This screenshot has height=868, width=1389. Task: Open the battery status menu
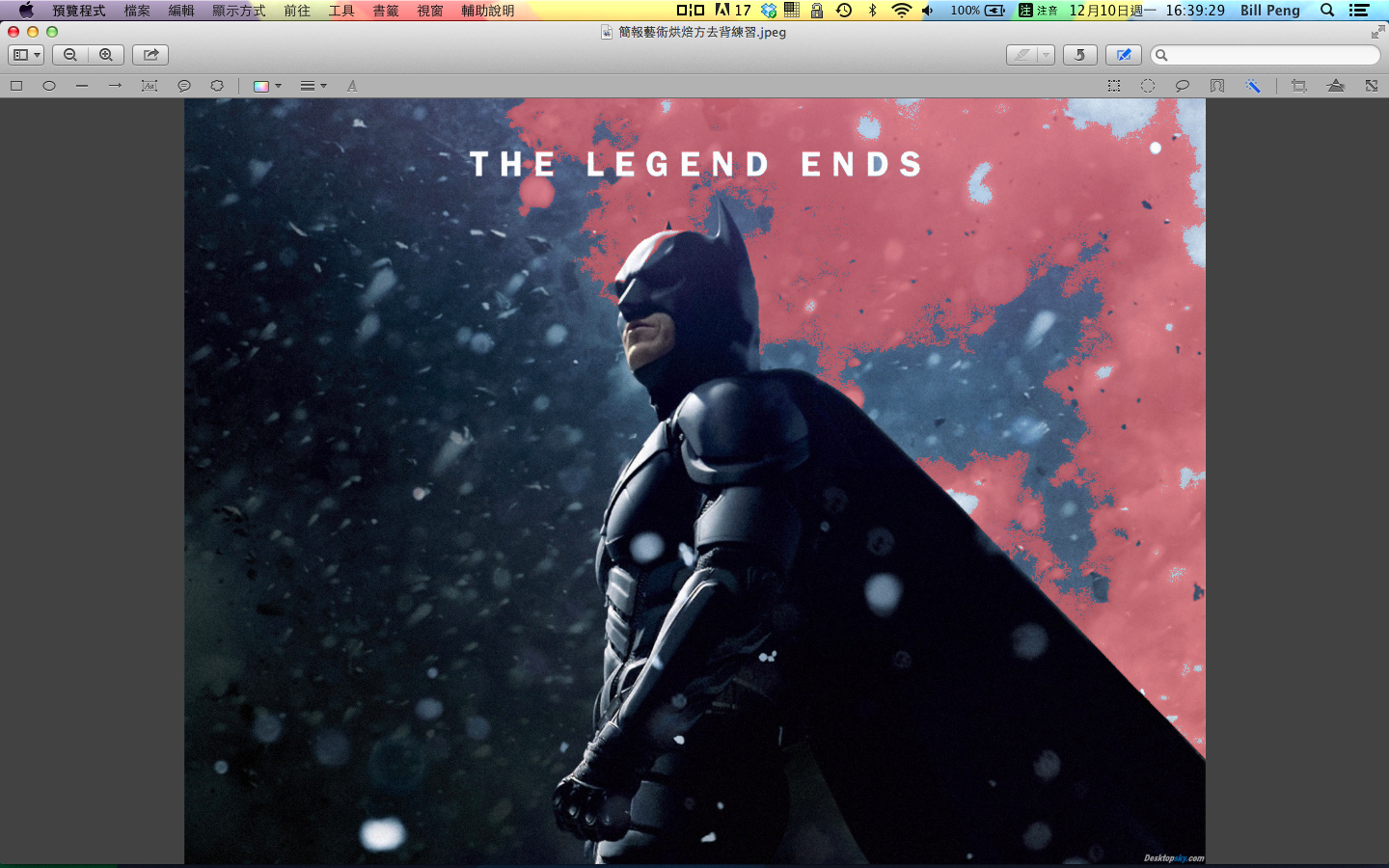[x=978, y=11]
